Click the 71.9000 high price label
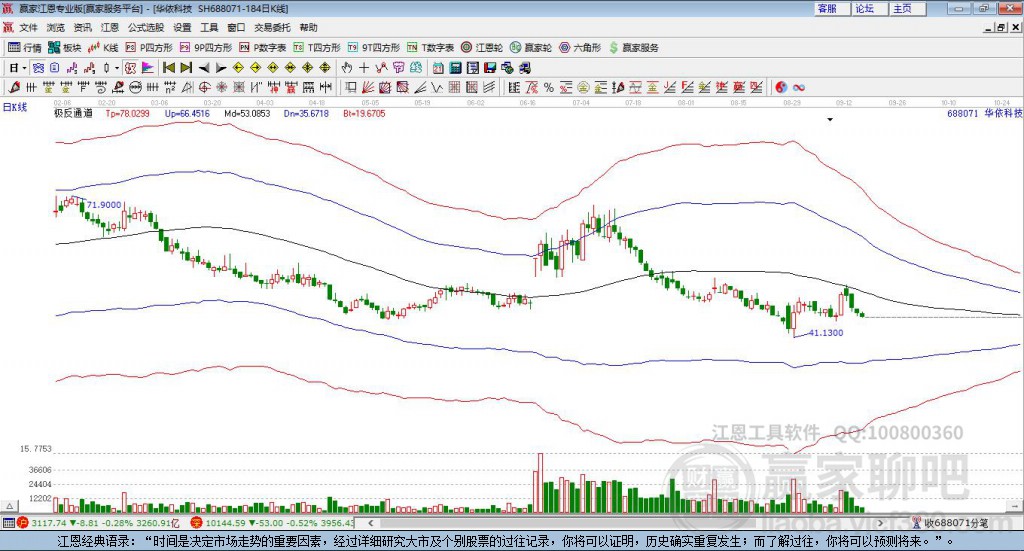 (104, 204)
